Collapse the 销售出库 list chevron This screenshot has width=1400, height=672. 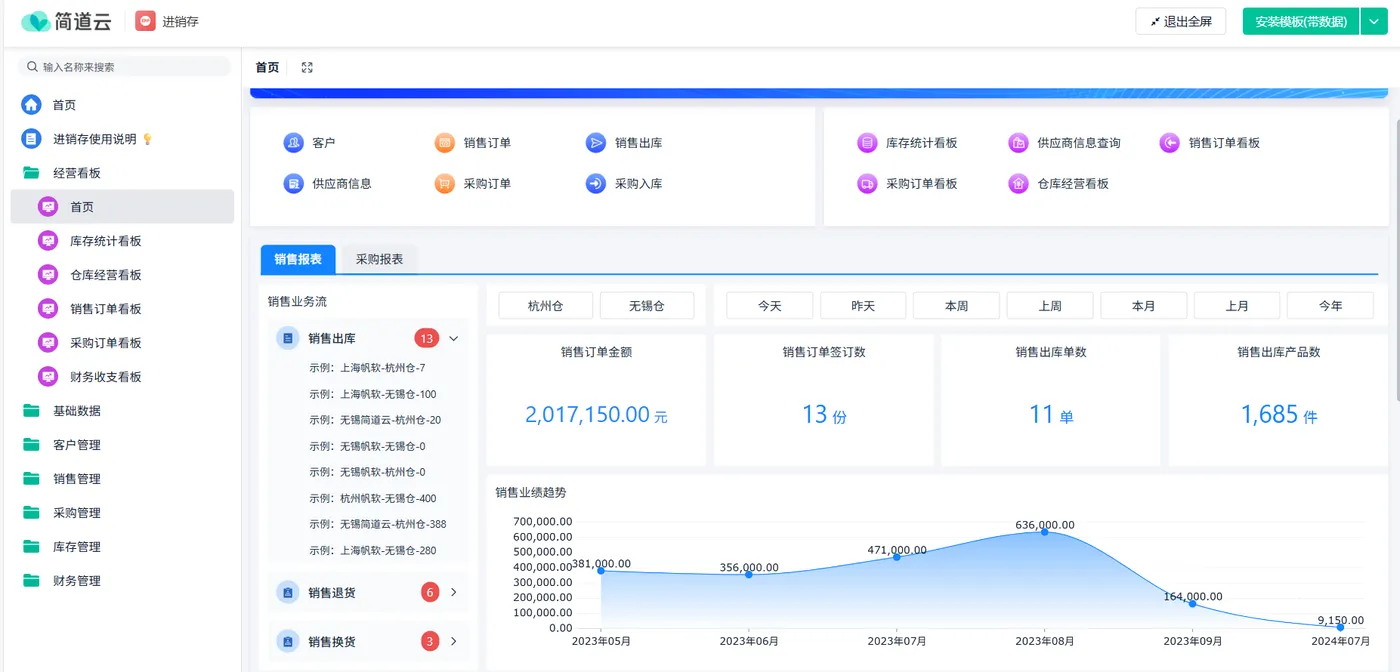point(454,339)
